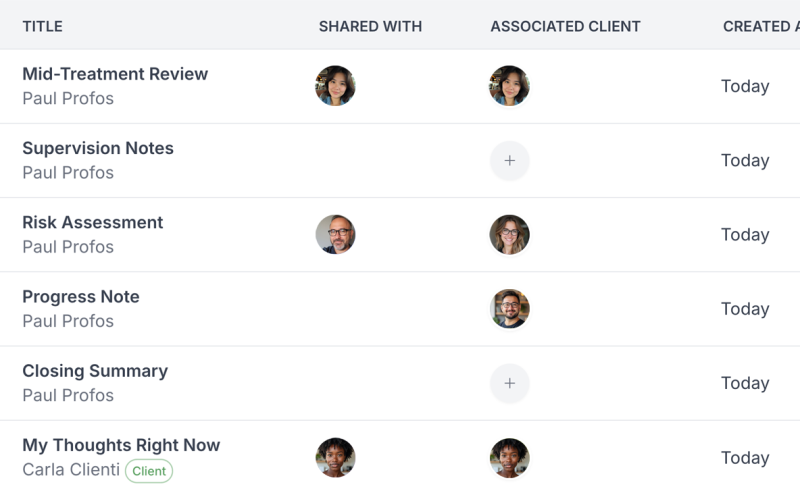
Task: Open the Closing Summary note
Action: tap(95, 371)
